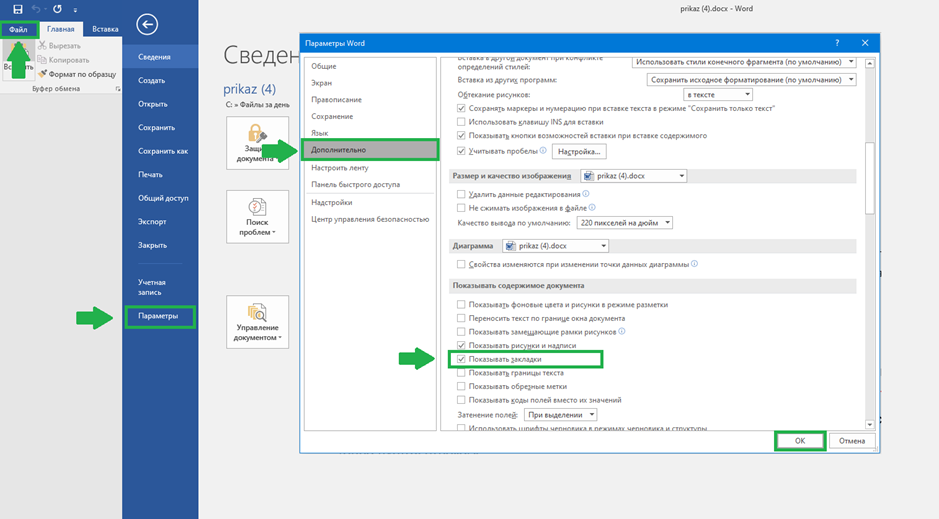Click the Save floppy disk icon
The width and height of the screenshot is (939, 519).
[18, 9]
